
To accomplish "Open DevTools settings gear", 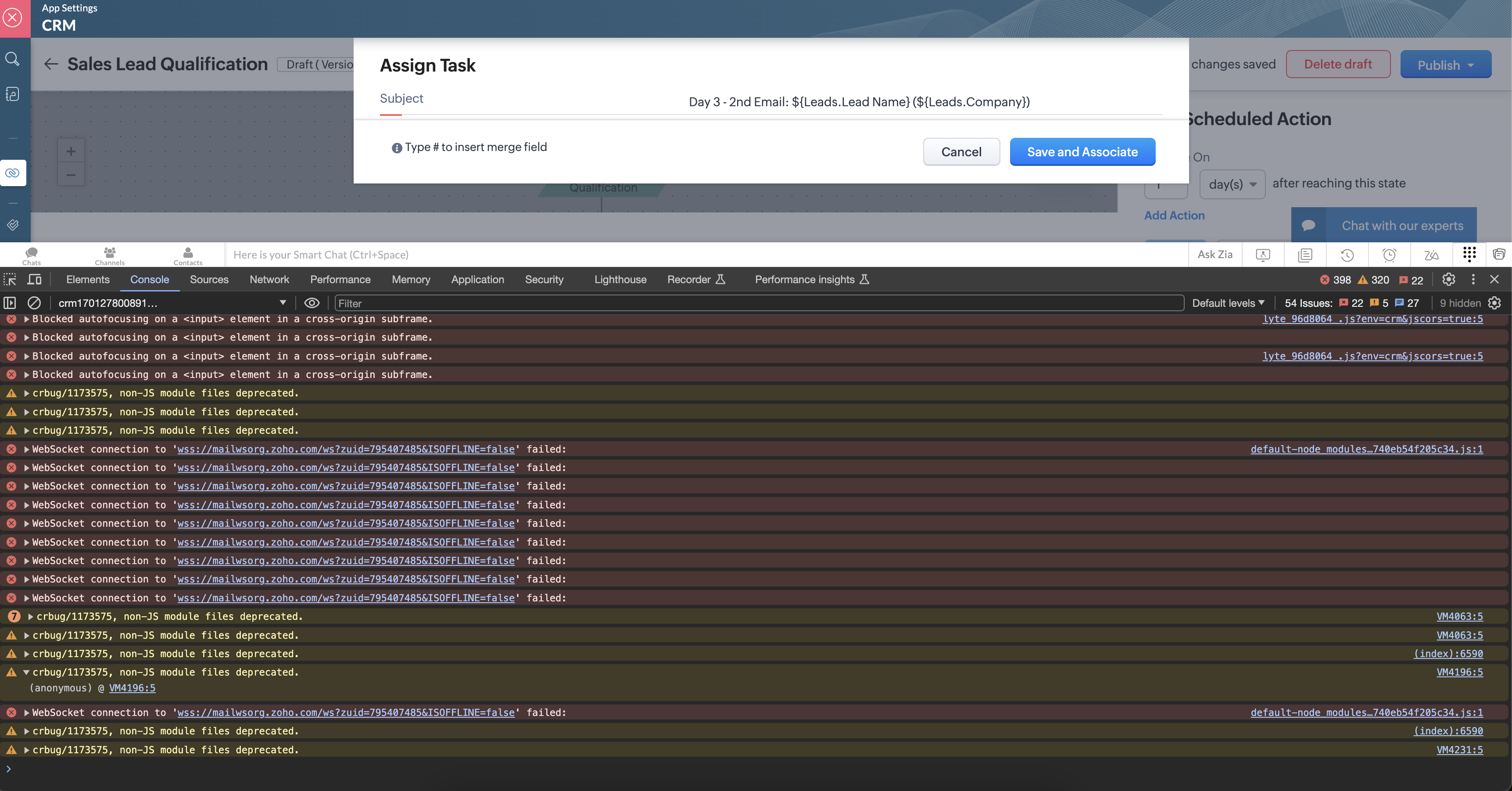I will (1449, 280).
